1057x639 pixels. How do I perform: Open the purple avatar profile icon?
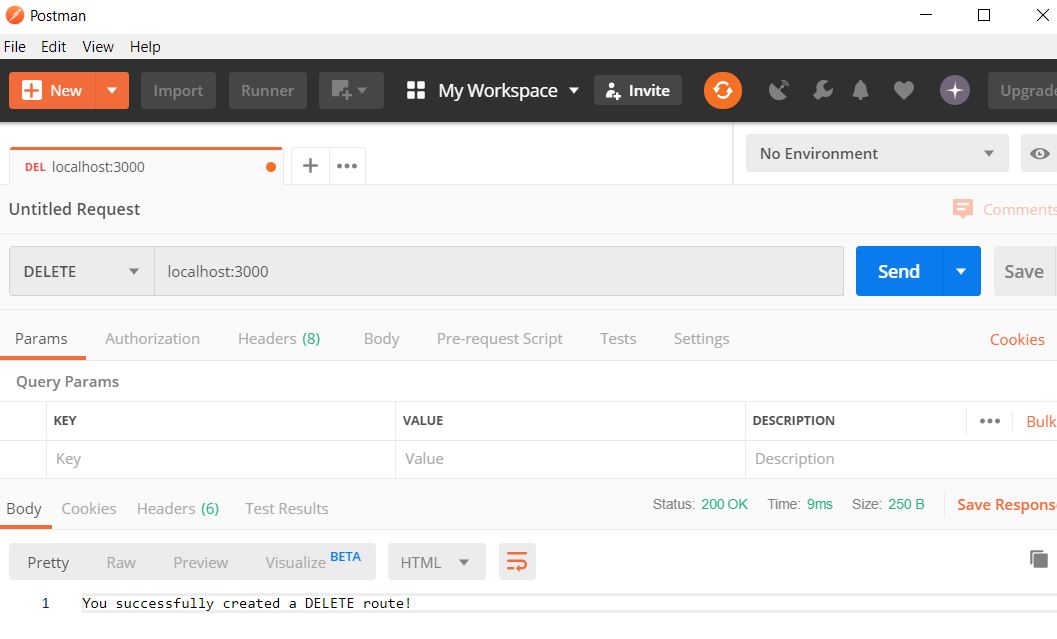tap(955, 90)
